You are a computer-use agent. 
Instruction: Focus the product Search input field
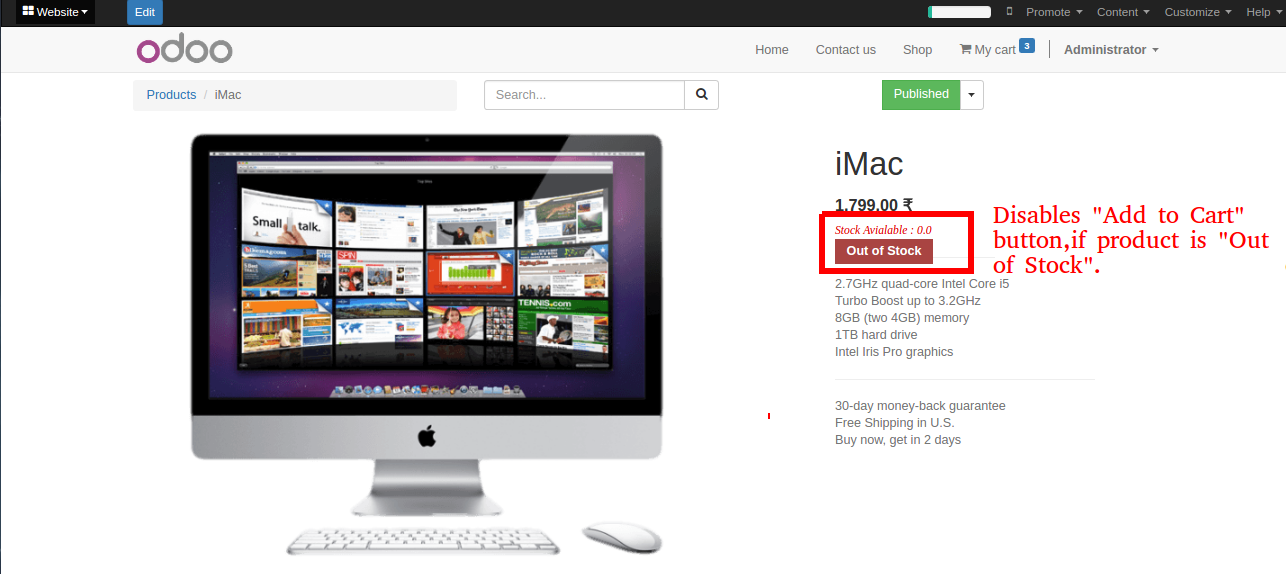click(585, 95)
